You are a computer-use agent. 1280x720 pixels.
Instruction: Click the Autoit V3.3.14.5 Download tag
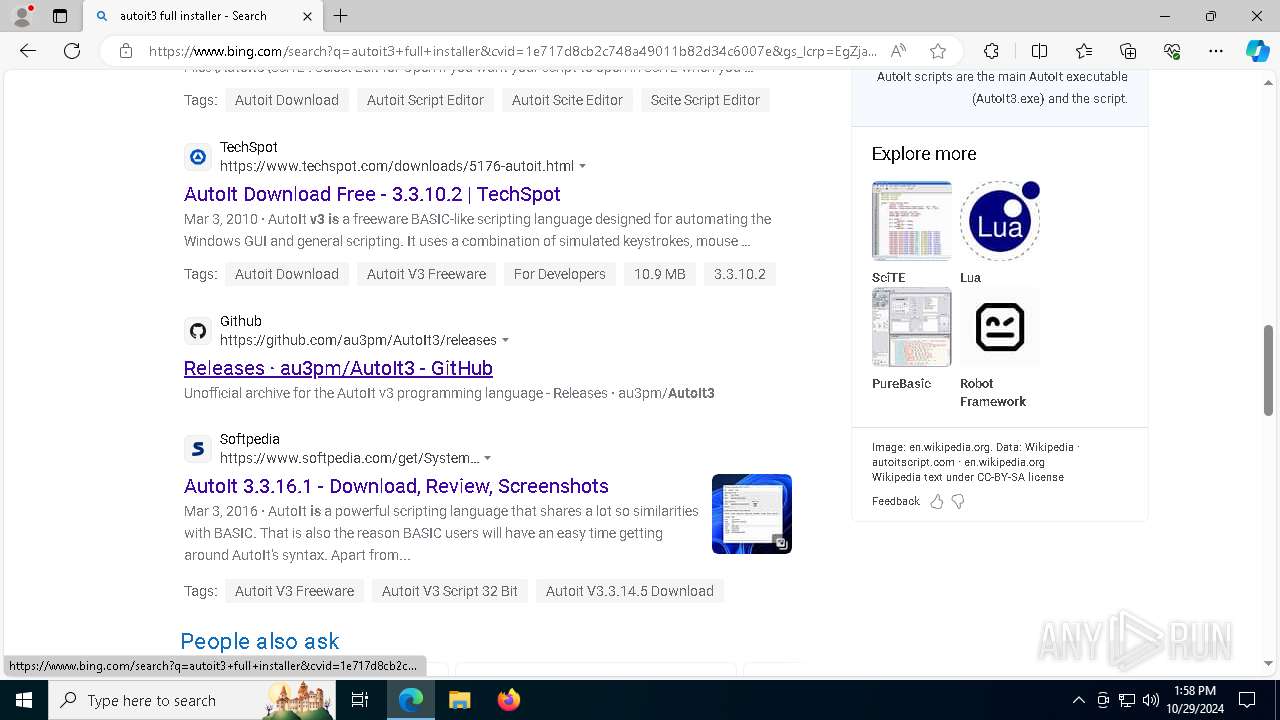coord(630,591)
